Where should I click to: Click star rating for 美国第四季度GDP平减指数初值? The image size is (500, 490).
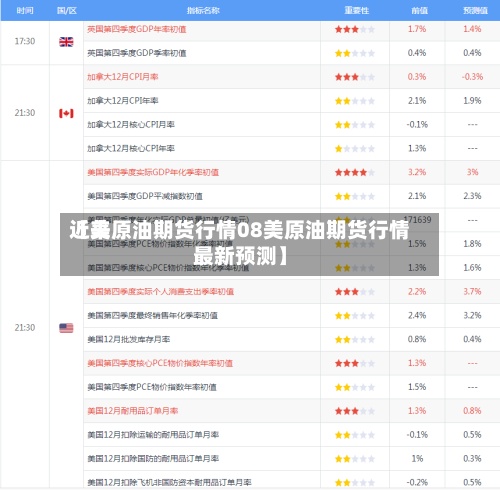click(x=355, y=196)
